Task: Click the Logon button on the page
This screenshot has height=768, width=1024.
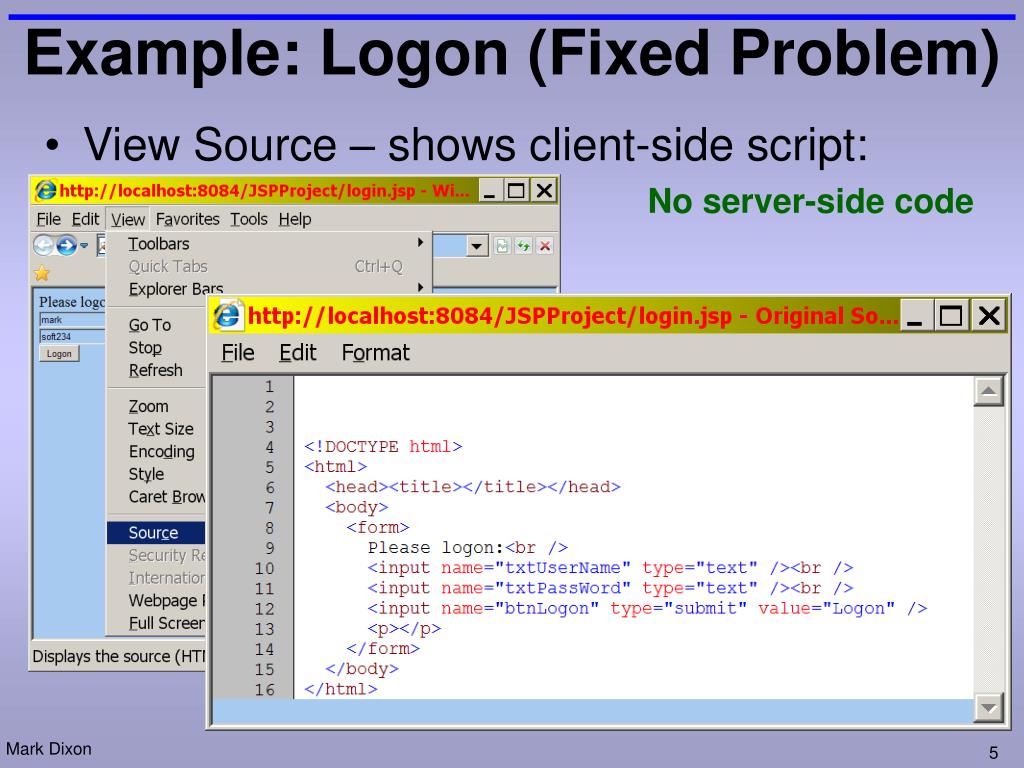Action: 59,354
